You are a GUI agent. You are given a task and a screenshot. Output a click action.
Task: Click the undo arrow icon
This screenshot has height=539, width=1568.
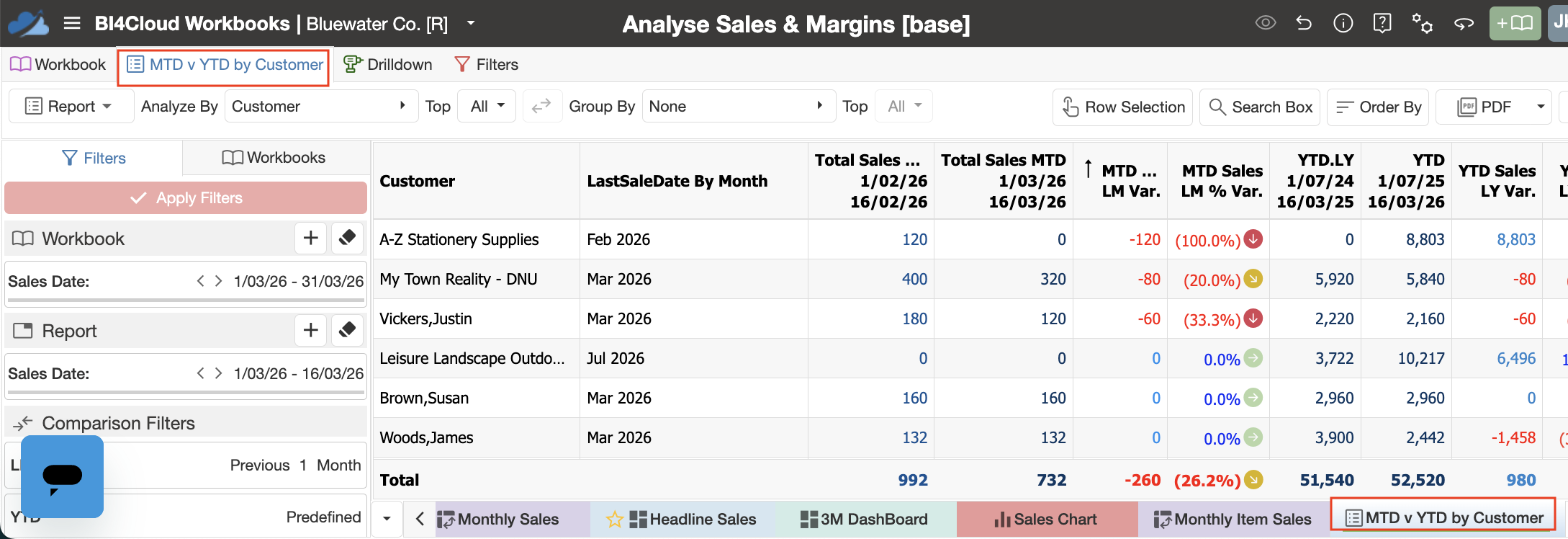click(1304, 23)
